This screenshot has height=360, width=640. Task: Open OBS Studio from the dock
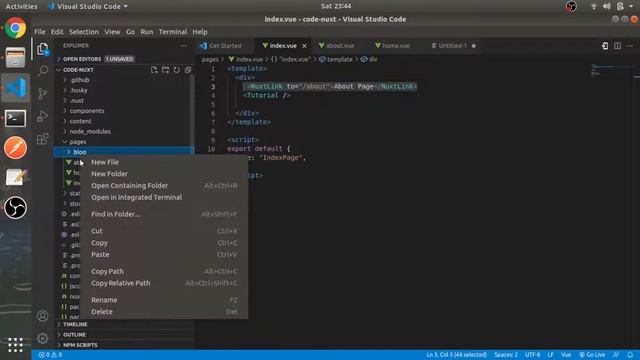tap(16, 207)
